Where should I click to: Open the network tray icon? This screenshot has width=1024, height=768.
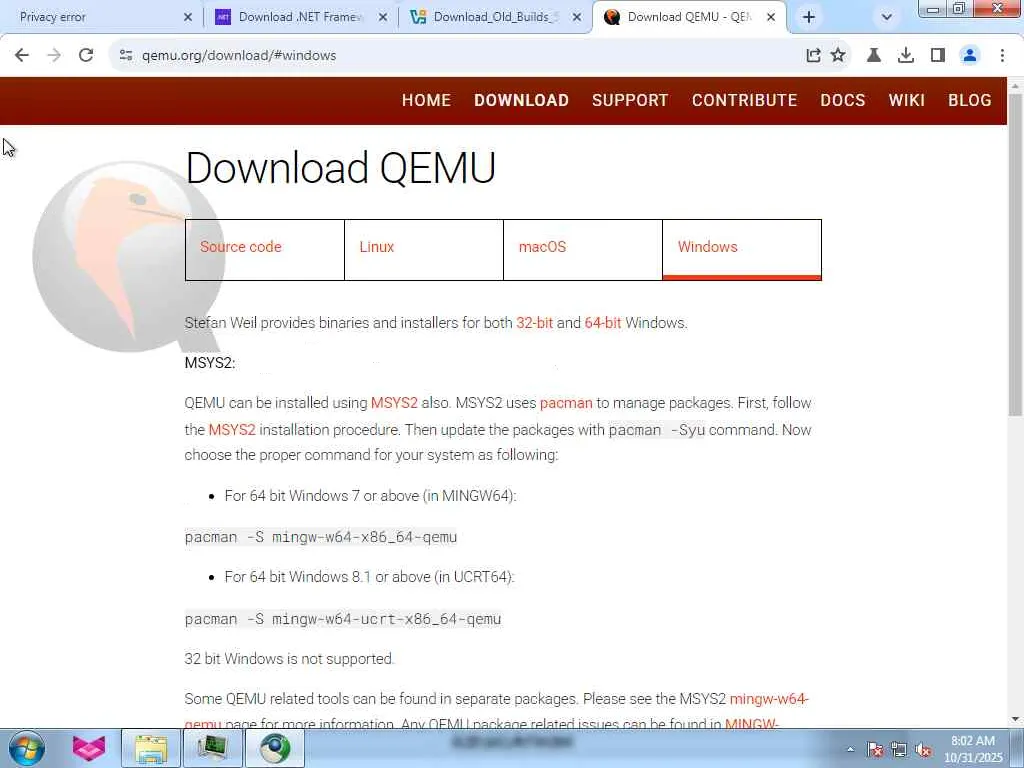point(899,750)
